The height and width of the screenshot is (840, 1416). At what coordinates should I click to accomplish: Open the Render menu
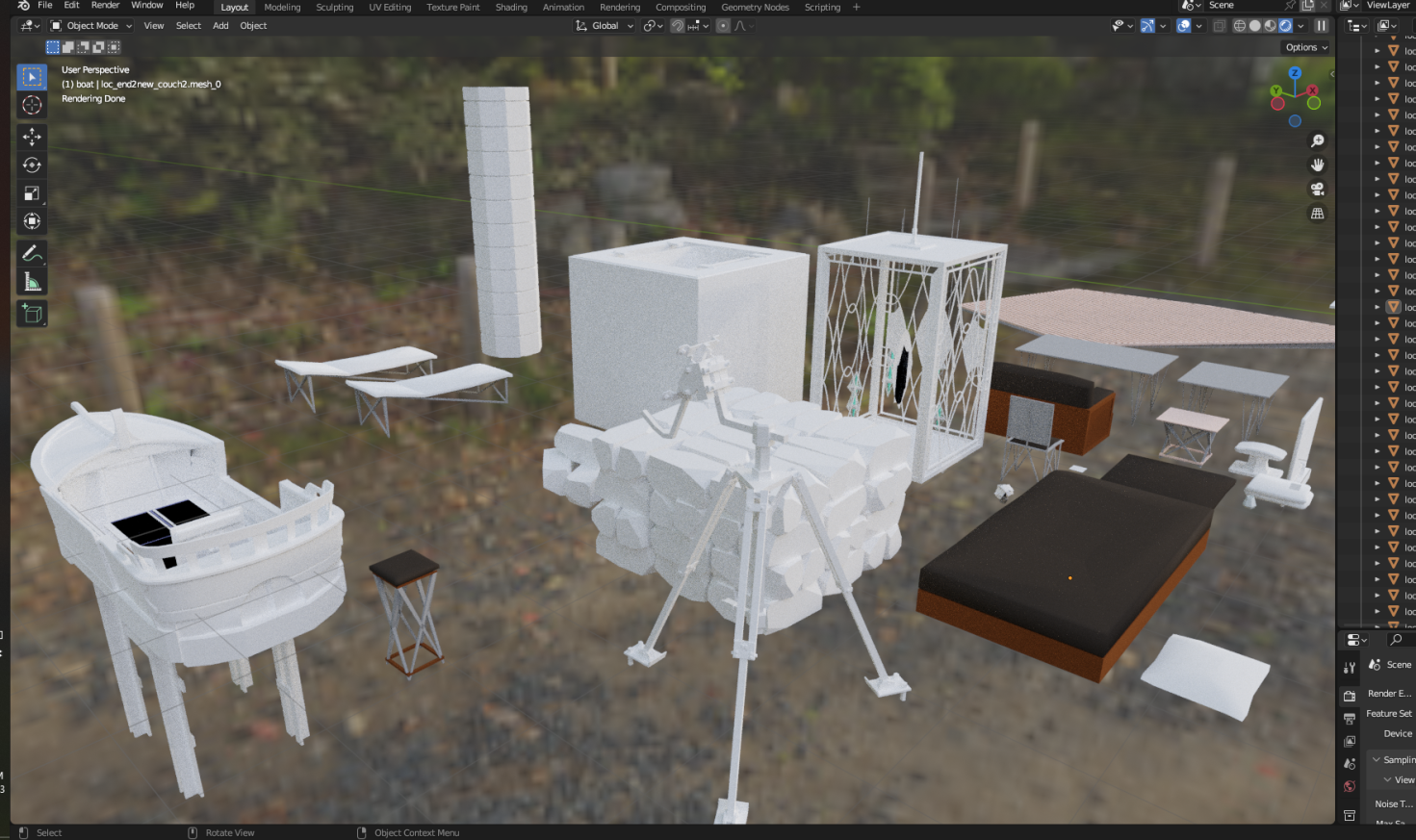pos(105,6)
